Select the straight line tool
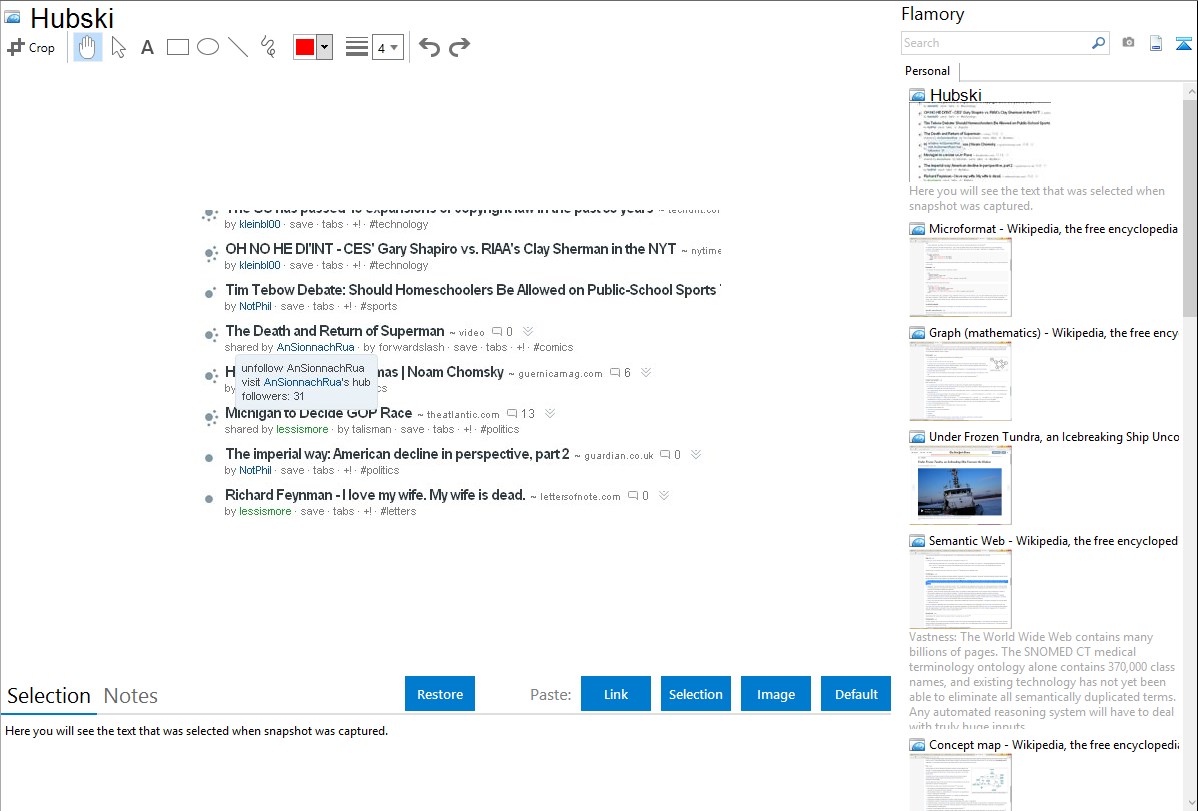This screenshot has height=811, width=1198. [238, 47]
